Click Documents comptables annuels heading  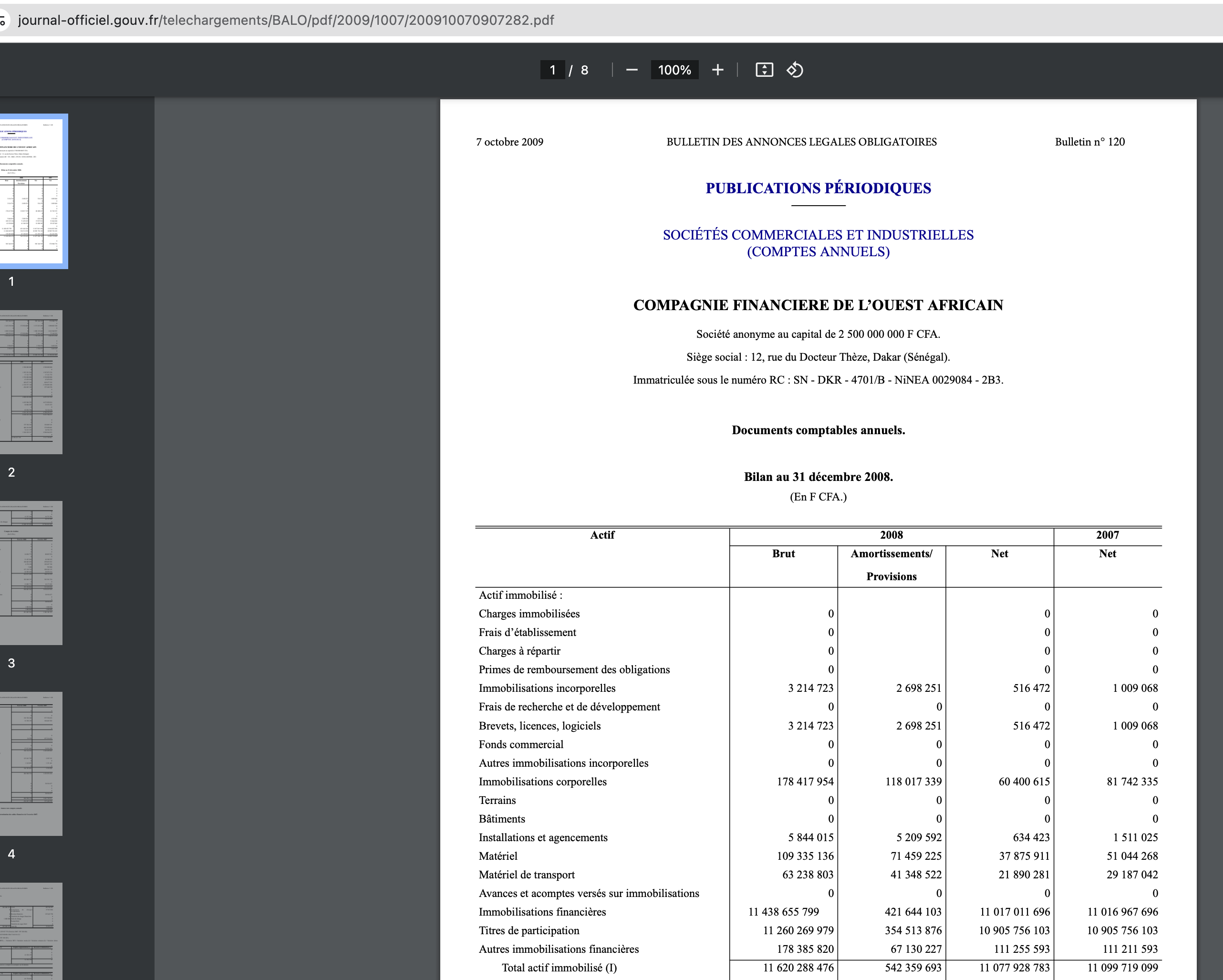point(818,430)
